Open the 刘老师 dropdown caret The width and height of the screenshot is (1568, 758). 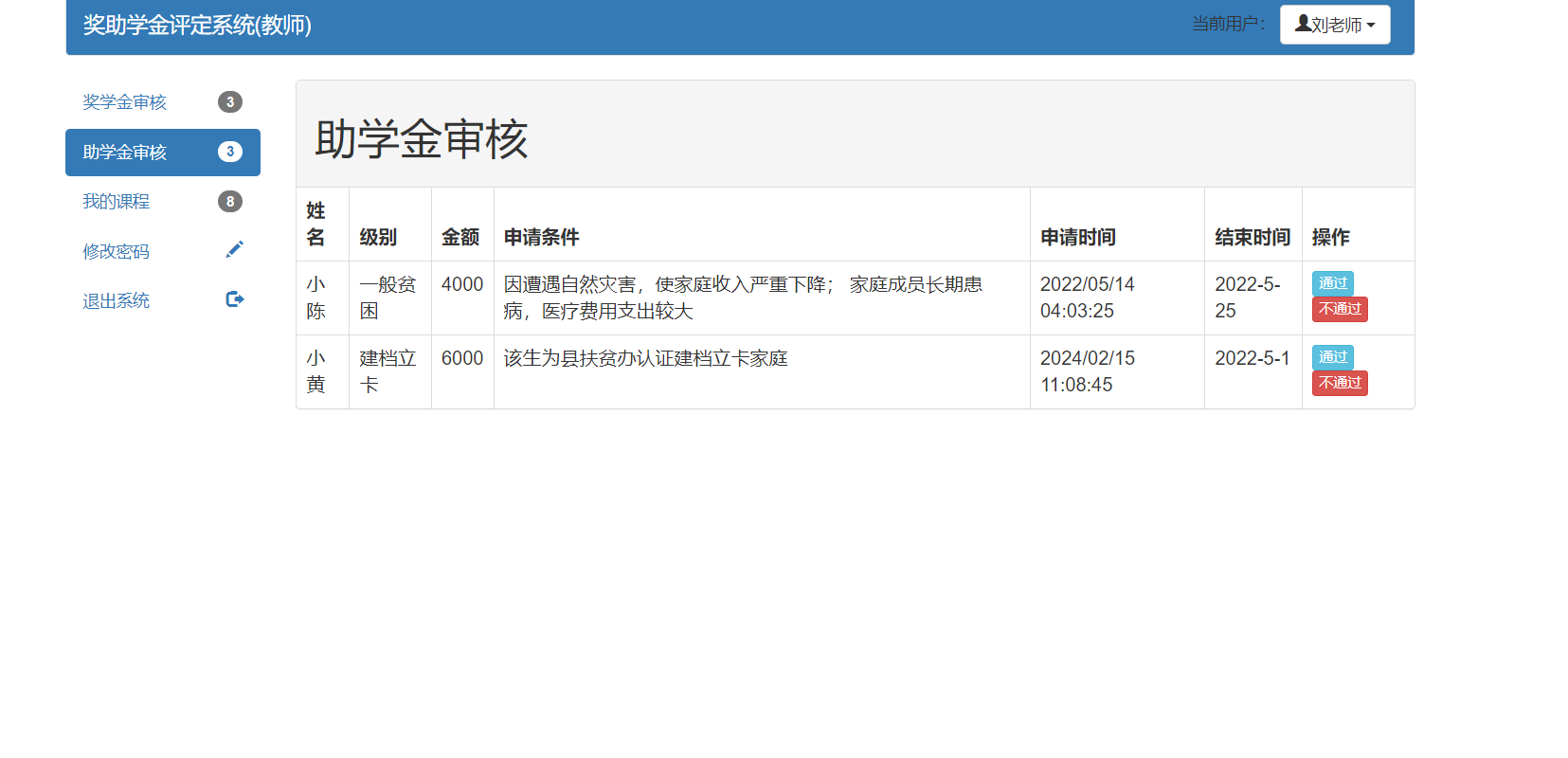tap(1371, 26)
